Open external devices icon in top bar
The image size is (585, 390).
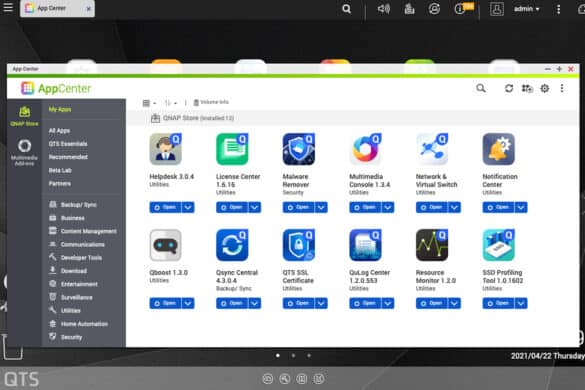434,9
